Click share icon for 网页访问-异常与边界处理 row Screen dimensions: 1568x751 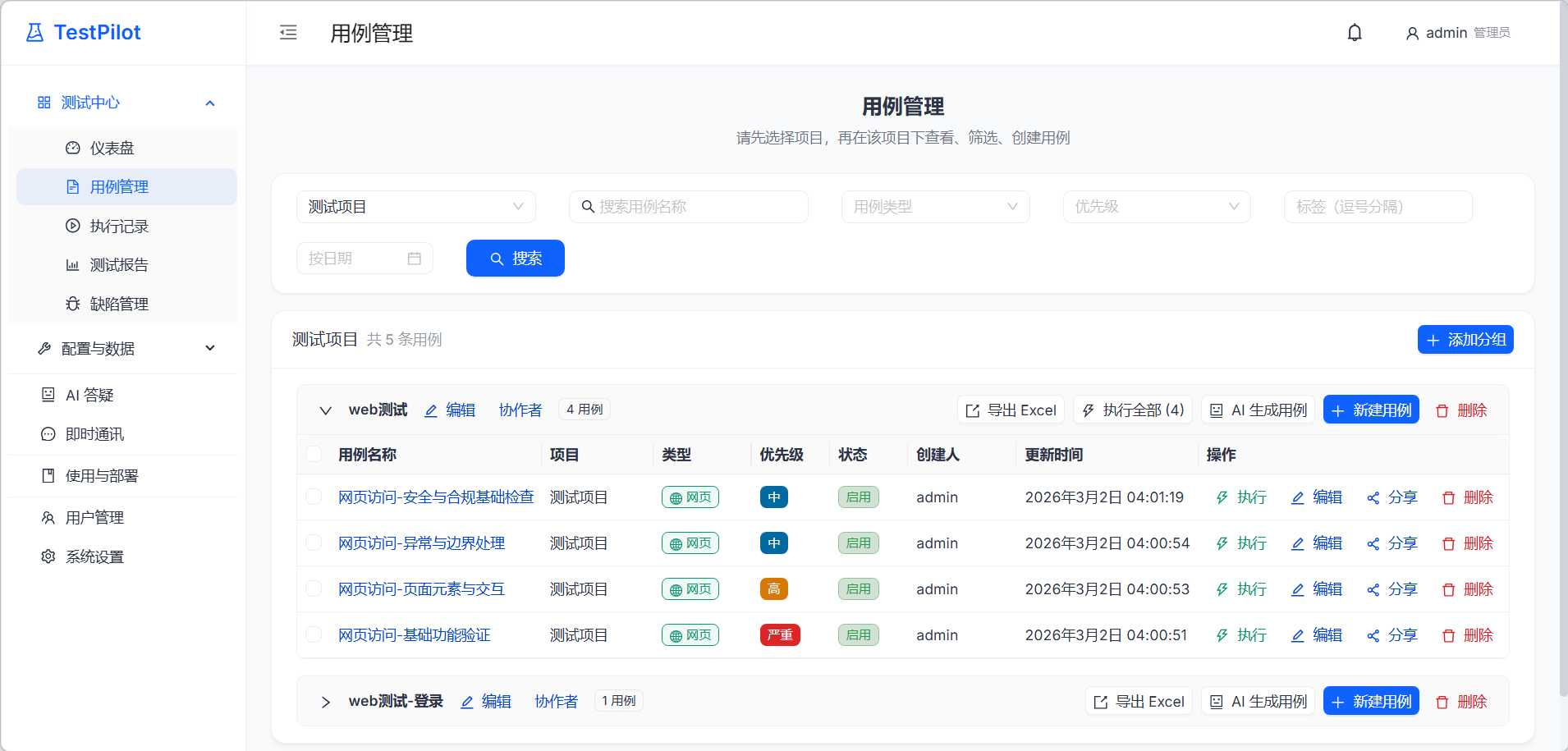pyautogui.click(x=1373, y=543)
